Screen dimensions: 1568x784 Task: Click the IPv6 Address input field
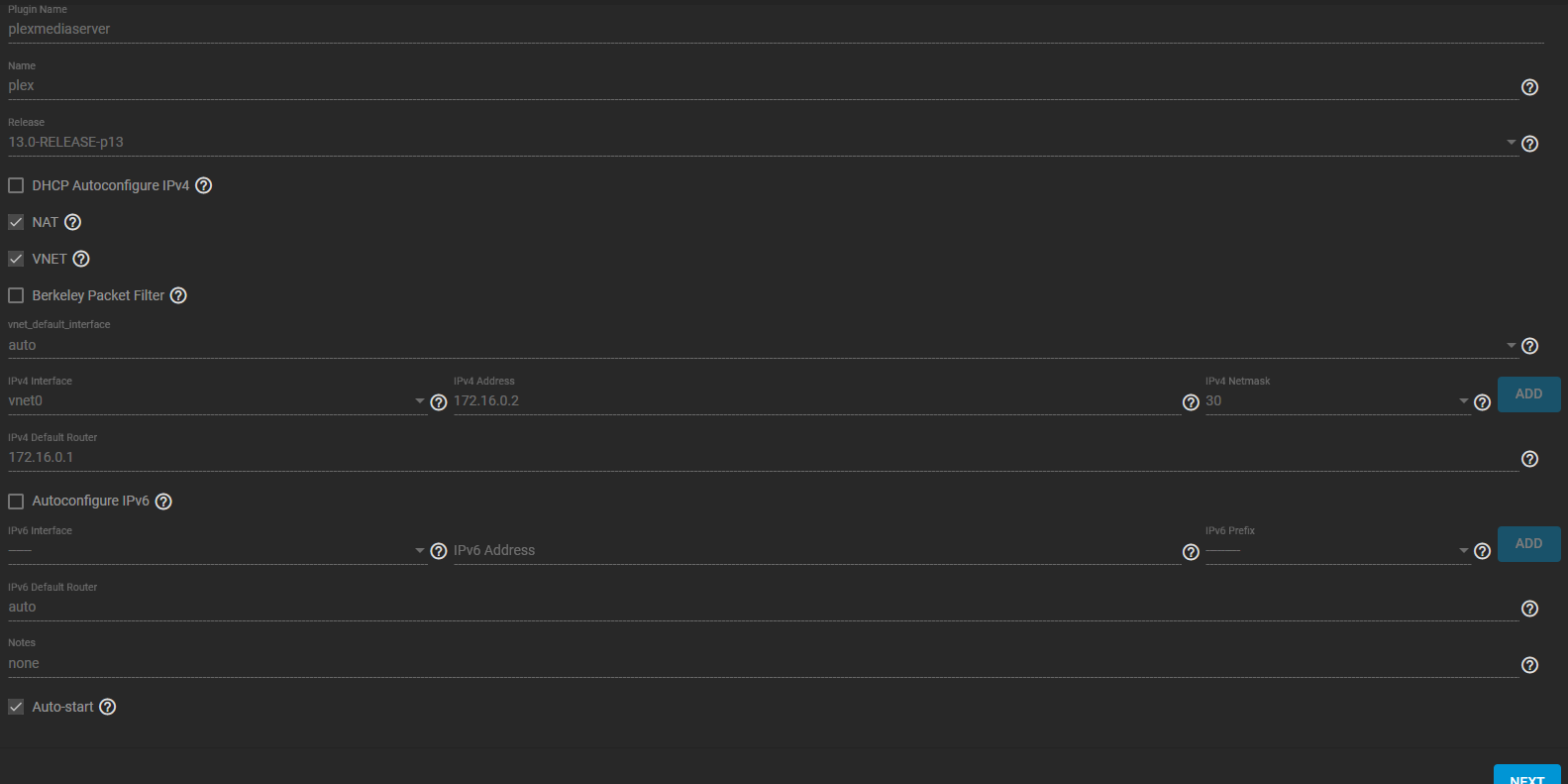(x=814, y=551)
